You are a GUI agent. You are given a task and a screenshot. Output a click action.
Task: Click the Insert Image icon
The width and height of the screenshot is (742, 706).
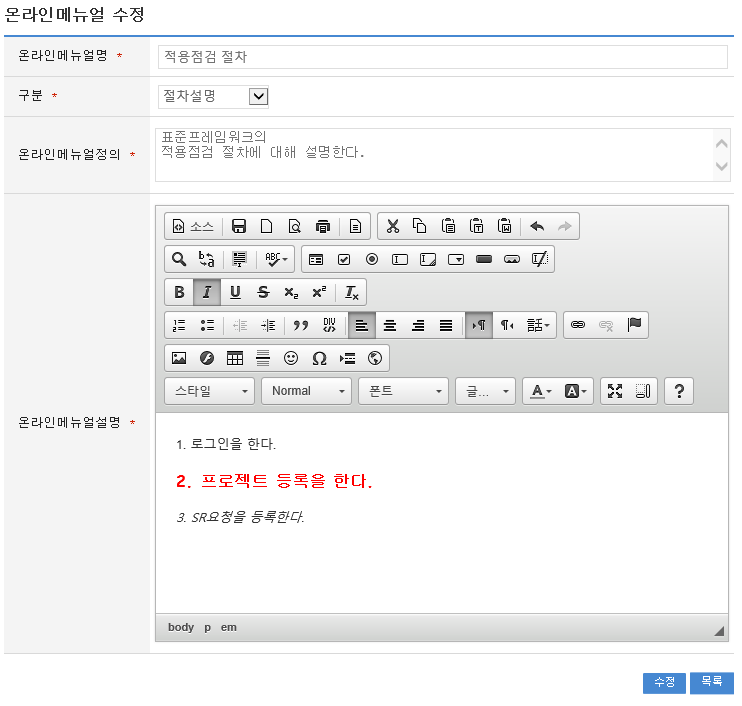179,358
